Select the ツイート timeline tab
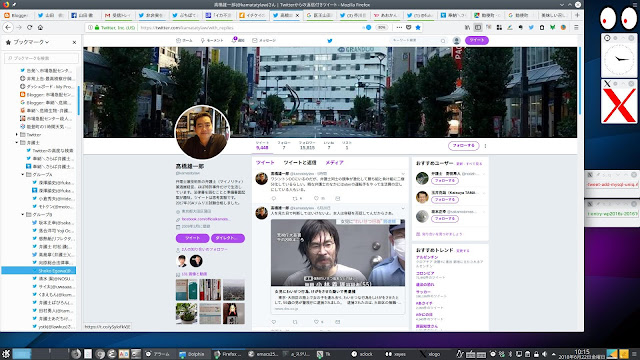The width and height of the screenshot is (640, 360). [265, 162]
